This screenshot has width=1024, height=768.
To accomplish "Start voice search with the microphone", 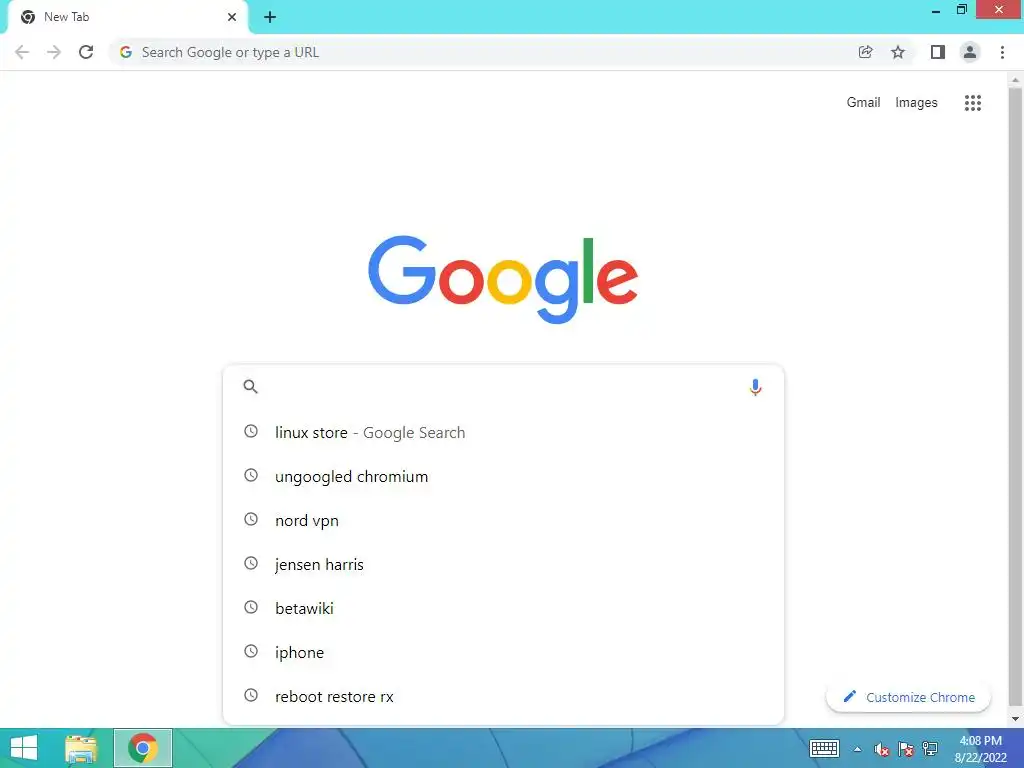I will [755, 387].
